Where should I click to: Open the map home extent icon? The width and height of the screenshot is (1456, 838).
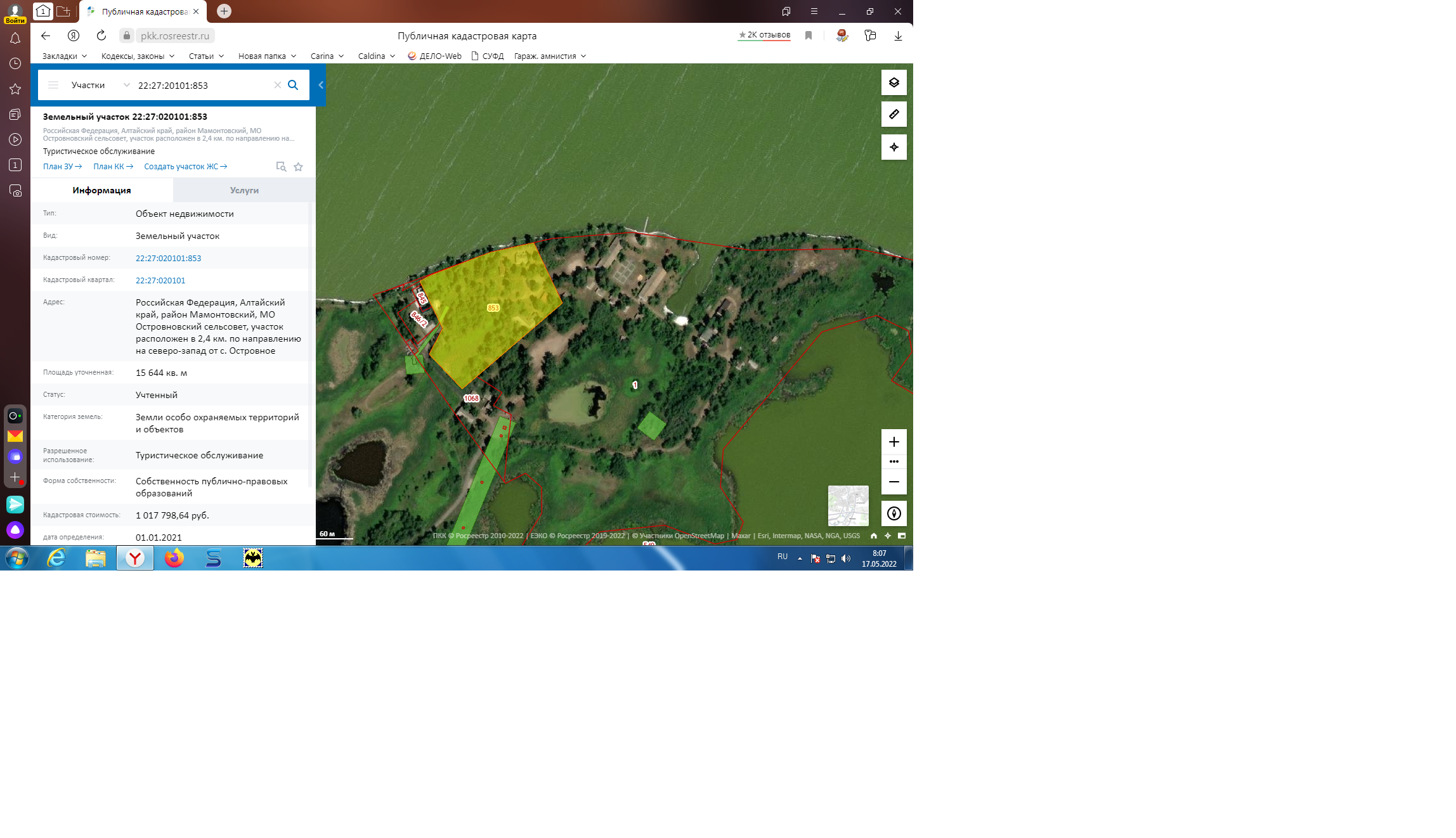point(874,536)
